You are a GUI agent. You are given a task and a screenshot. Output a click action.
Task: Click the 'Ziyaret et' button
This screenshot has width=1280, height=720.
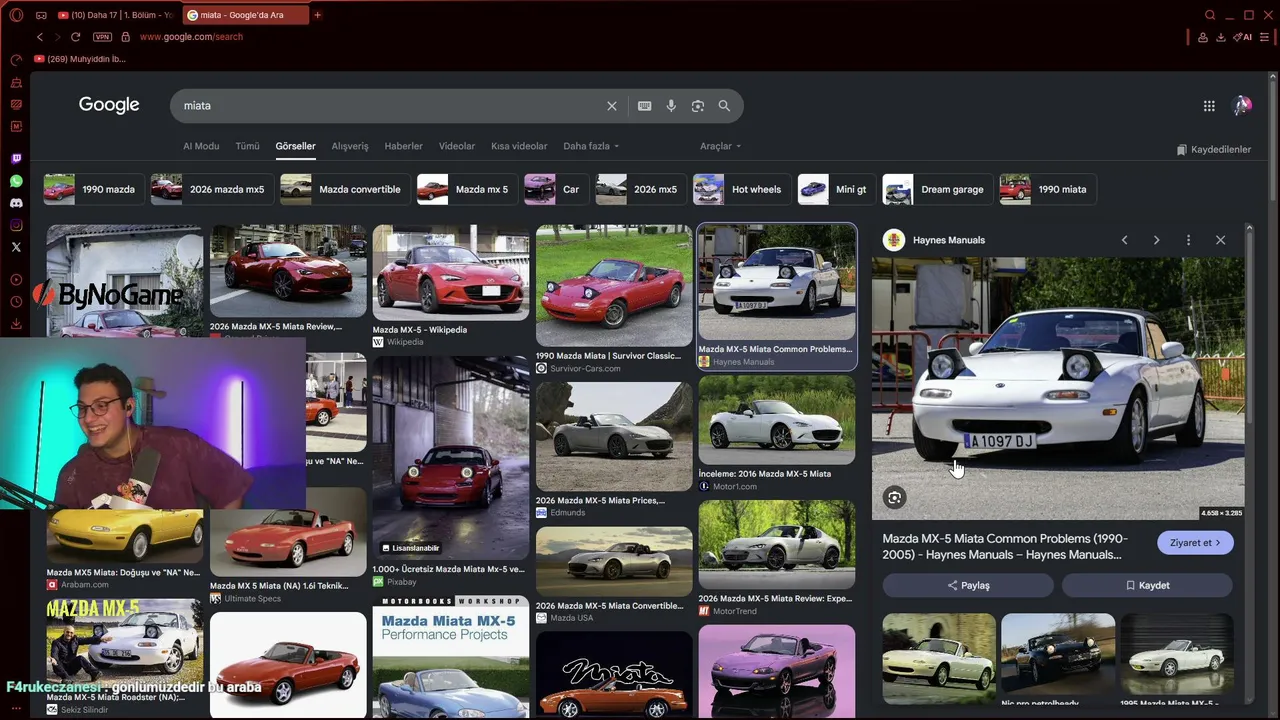point(1195,543)
